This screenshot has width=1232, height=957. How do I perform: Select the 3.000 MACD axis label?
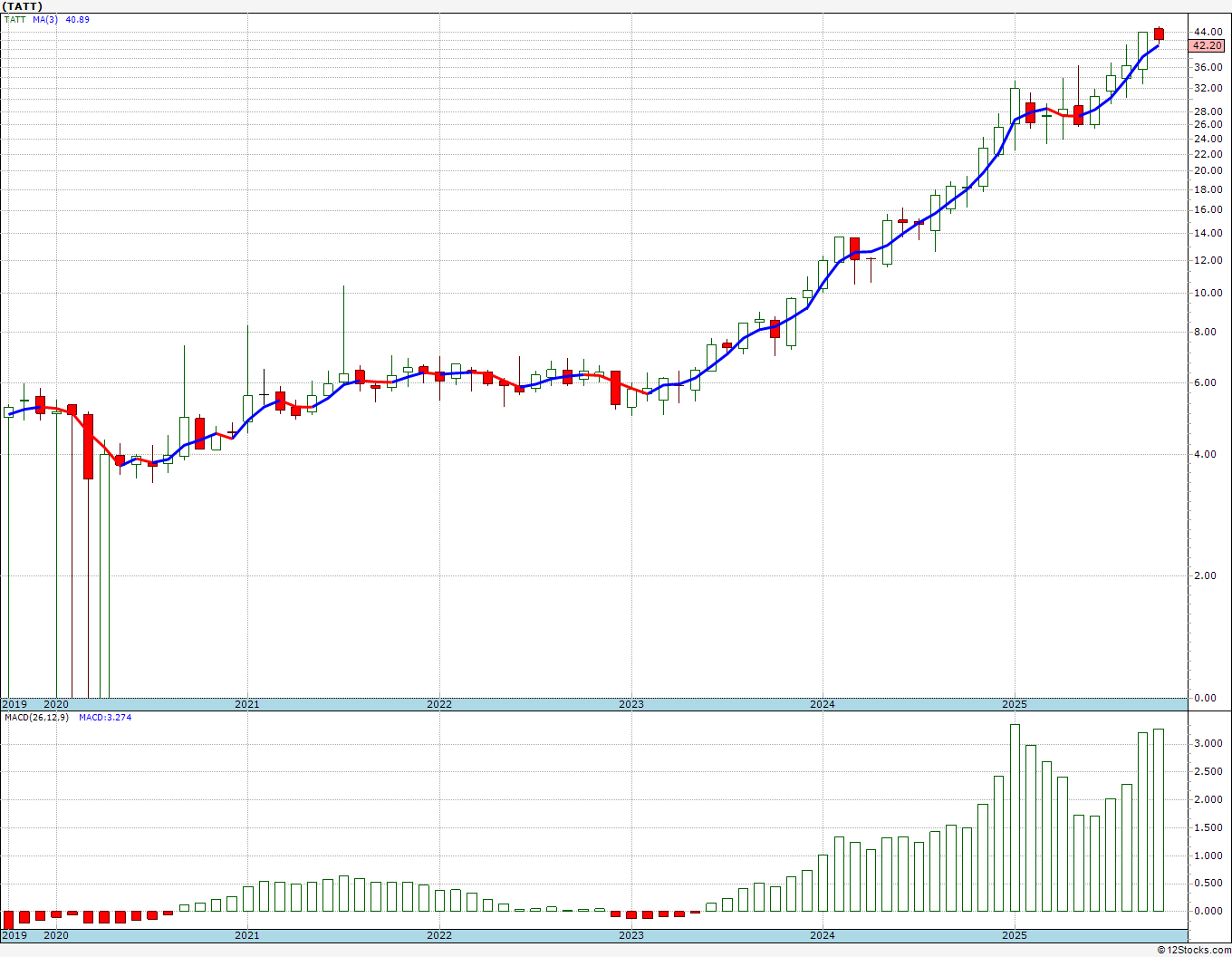(1207, 743)
